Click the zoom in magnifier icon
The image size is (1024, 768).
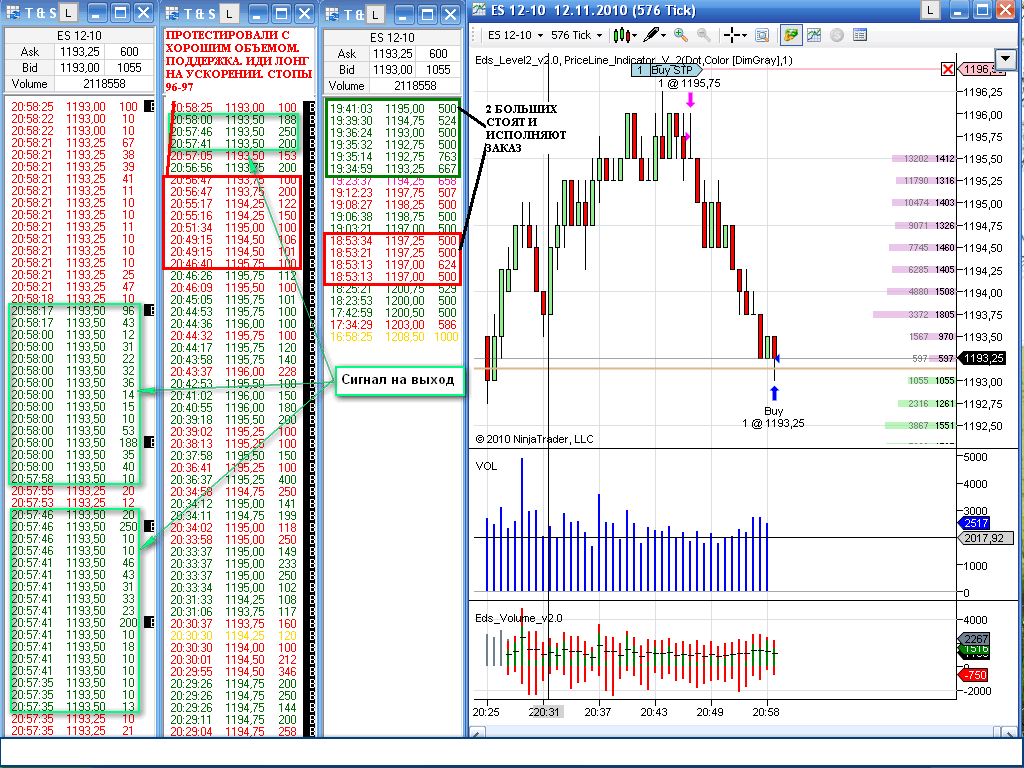681,35
